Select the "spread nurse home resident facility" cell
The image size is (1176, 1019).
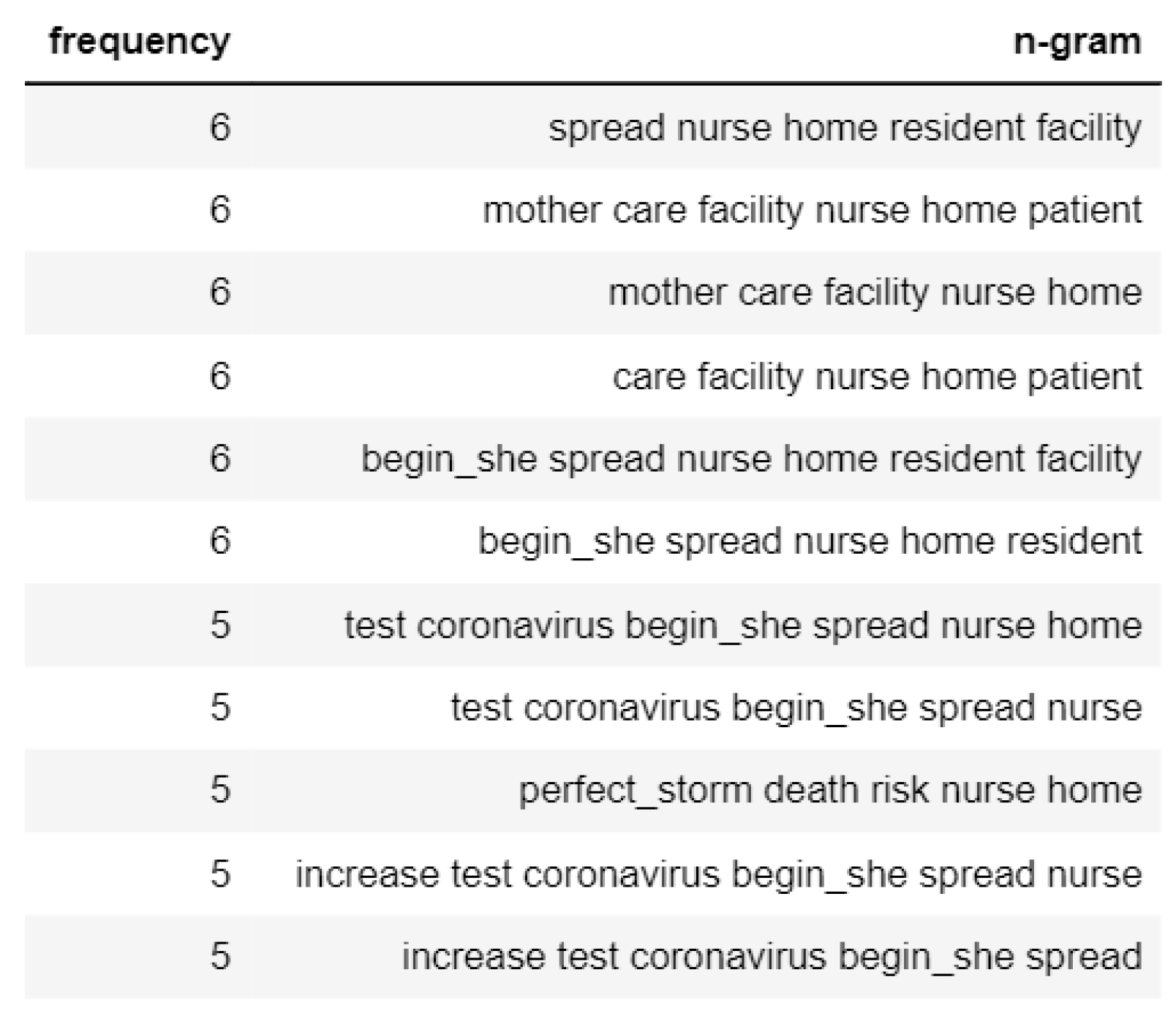point(844,128)
